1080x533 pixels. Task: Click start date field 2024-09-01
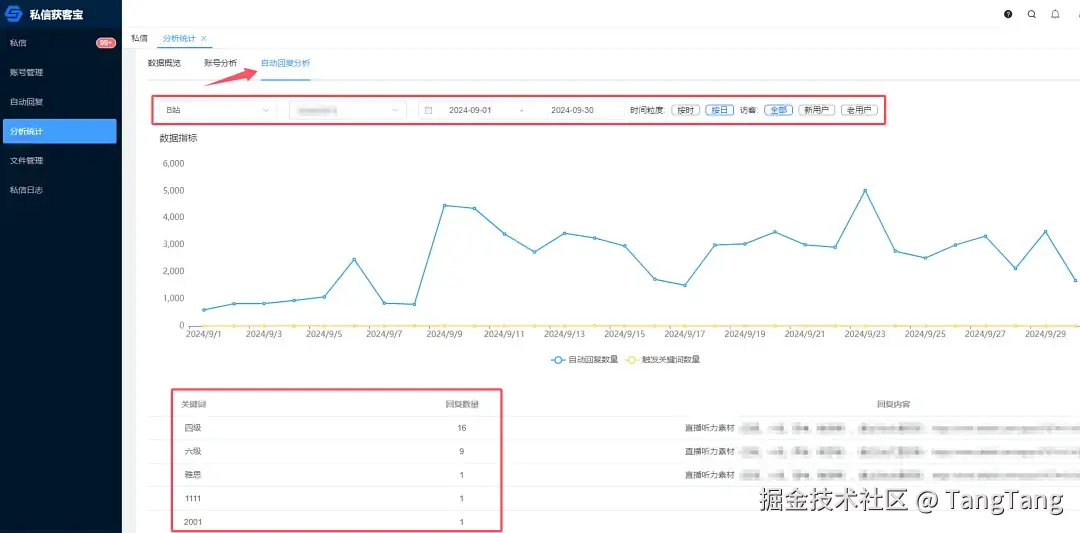tap(470, 110)
